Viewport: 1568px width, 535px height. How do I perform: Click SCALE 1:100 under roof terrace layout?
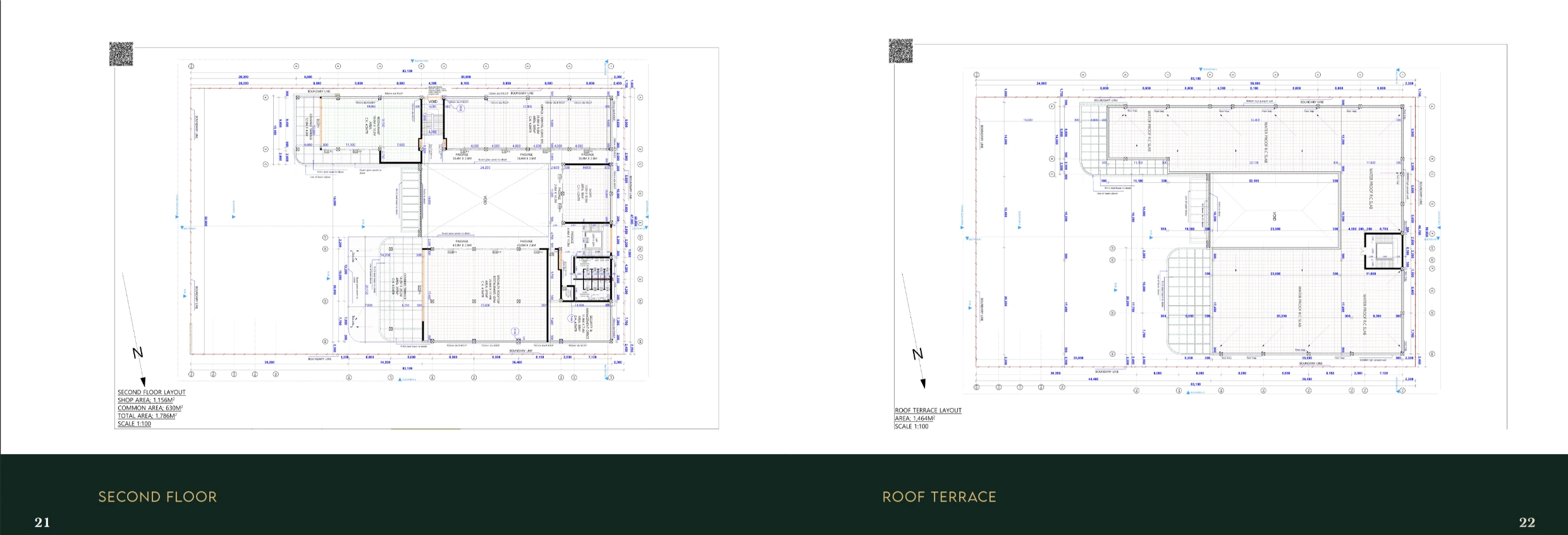911,427
